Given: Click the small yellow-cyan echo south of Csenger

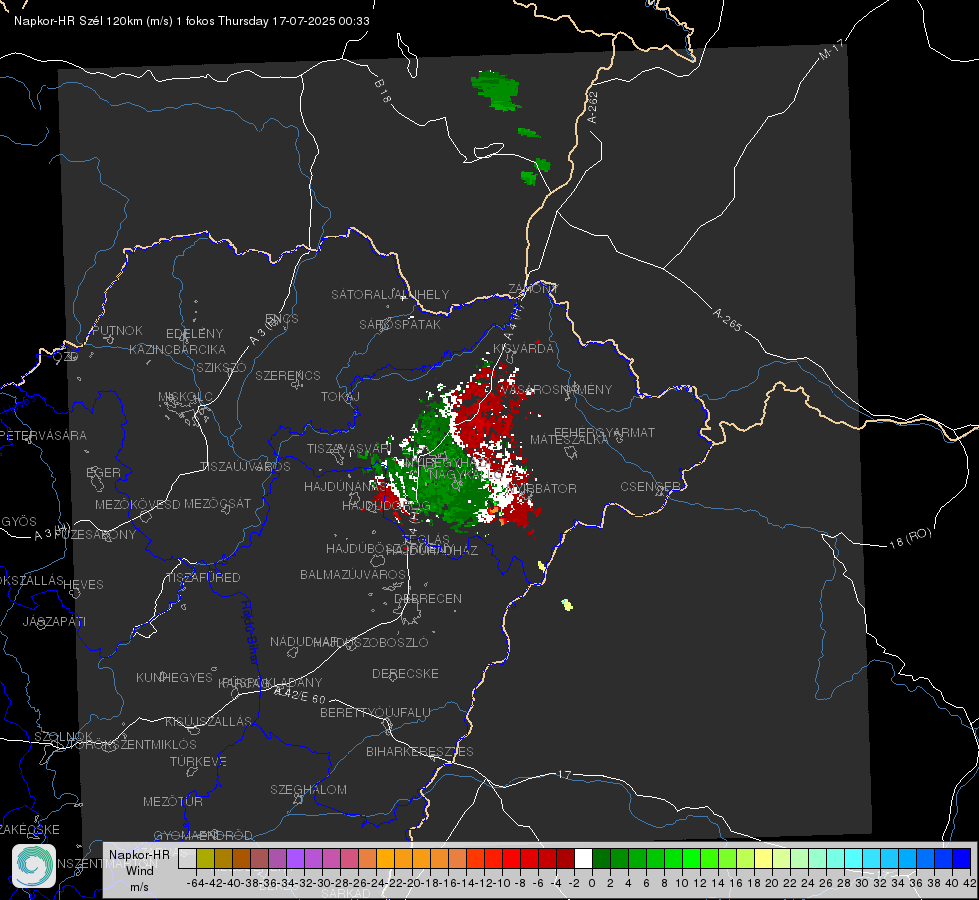Looking at the screenshot, I should [567, 605].
